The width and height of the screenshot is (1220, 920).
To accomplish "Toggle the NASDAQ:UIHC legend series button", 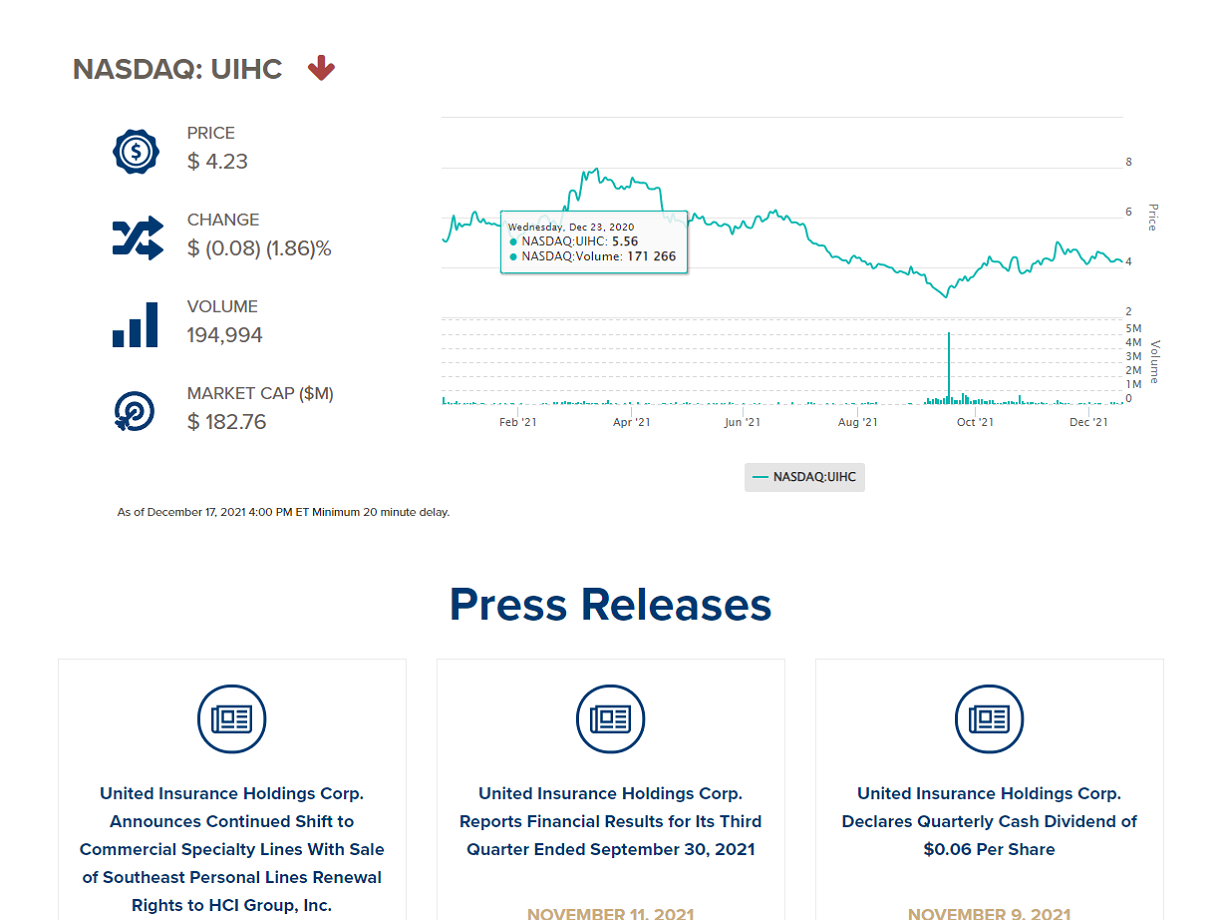I will [804, 477].
